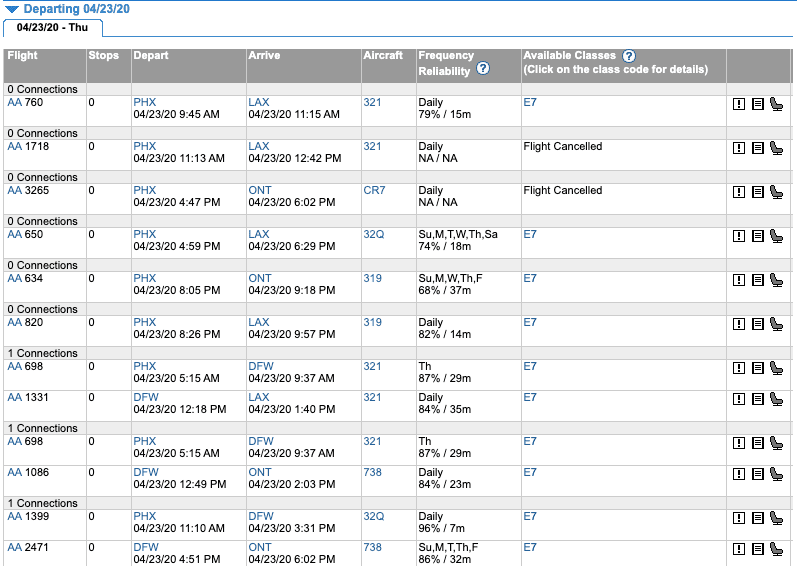View seat map icon for AA 650
The width and height of the screenshot is (797, 566).
click(x=776, y=236)
